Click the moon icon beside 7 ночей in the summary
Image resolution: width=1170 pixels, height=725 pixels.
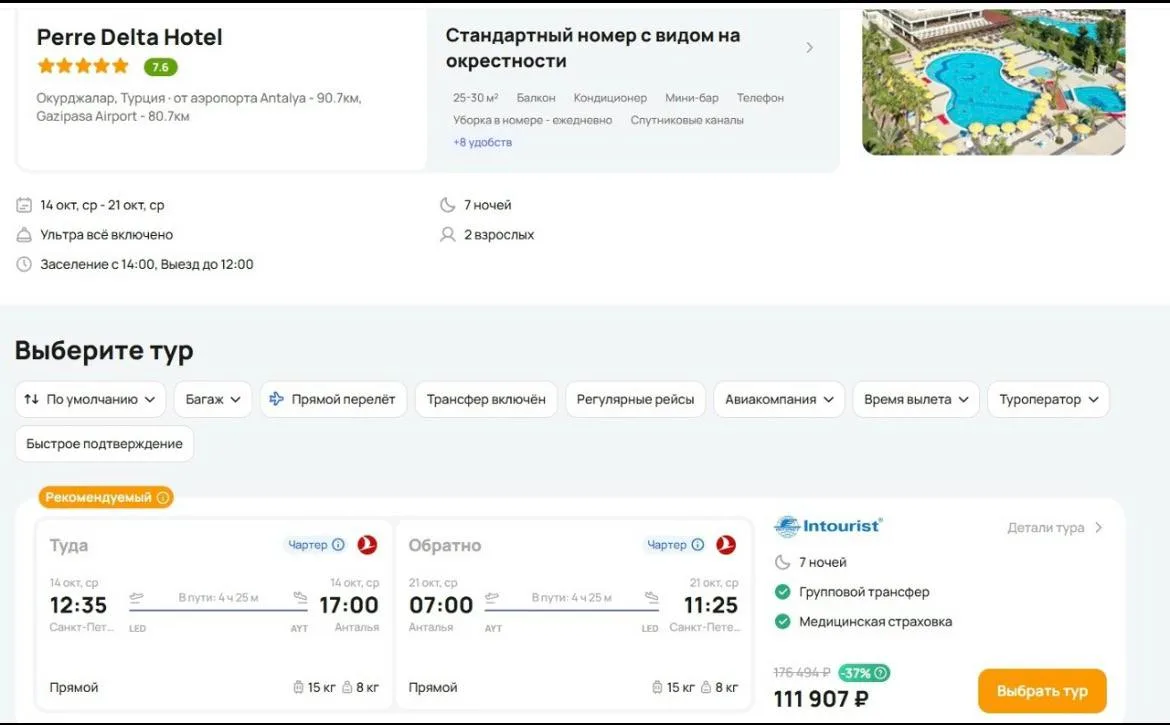point(448,204)
